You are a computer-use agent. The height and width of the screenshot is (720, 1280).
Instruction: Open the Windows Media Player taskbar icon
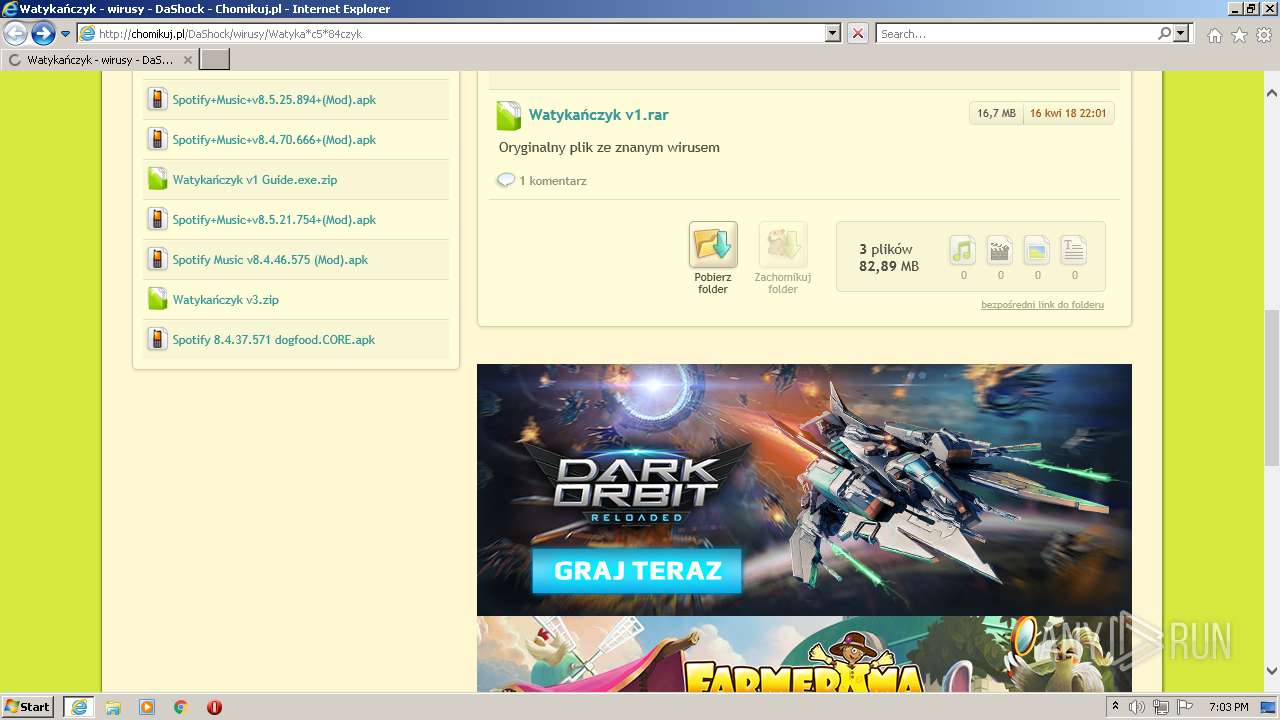point(147,707)
